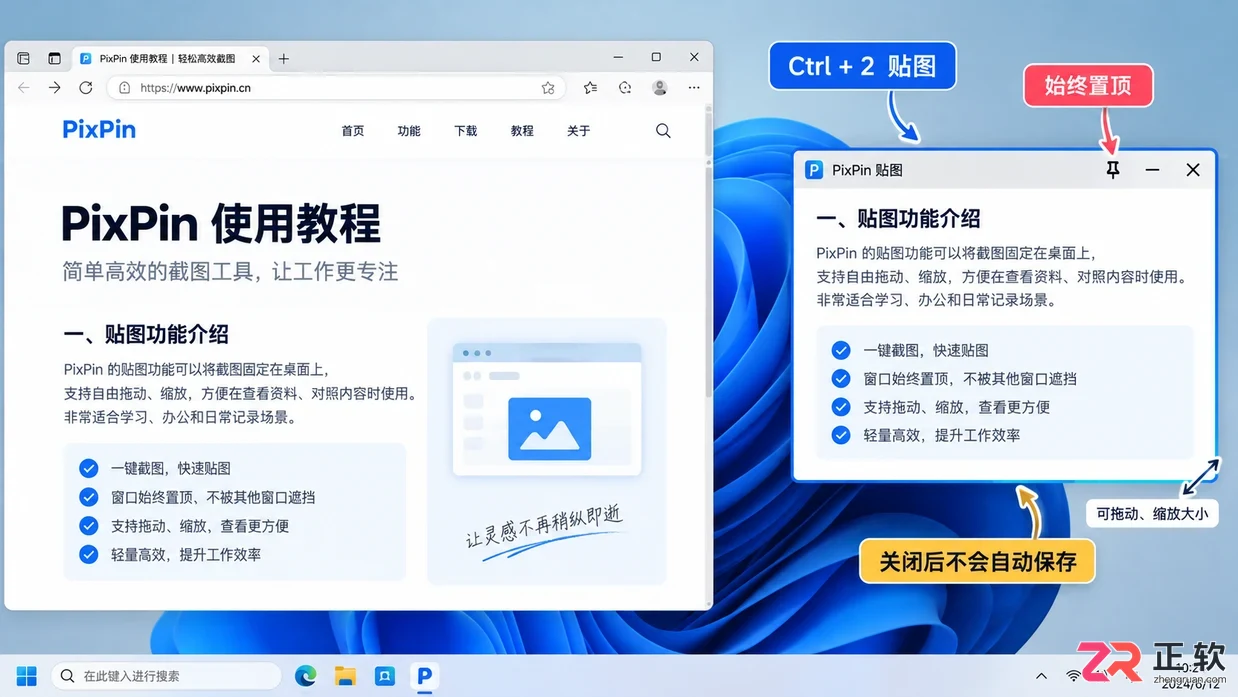Open the Edge profile avatar

coord(659,88)
